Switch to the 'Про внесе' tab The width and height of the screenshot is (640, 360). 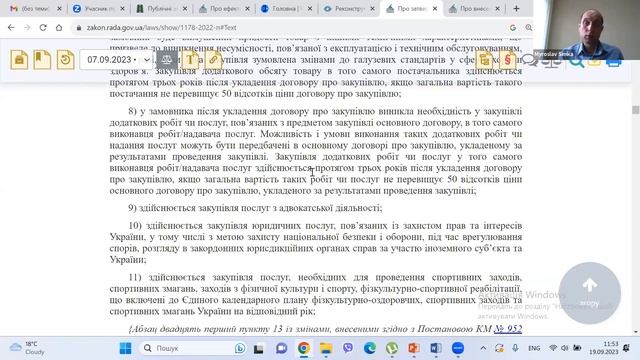474,9
